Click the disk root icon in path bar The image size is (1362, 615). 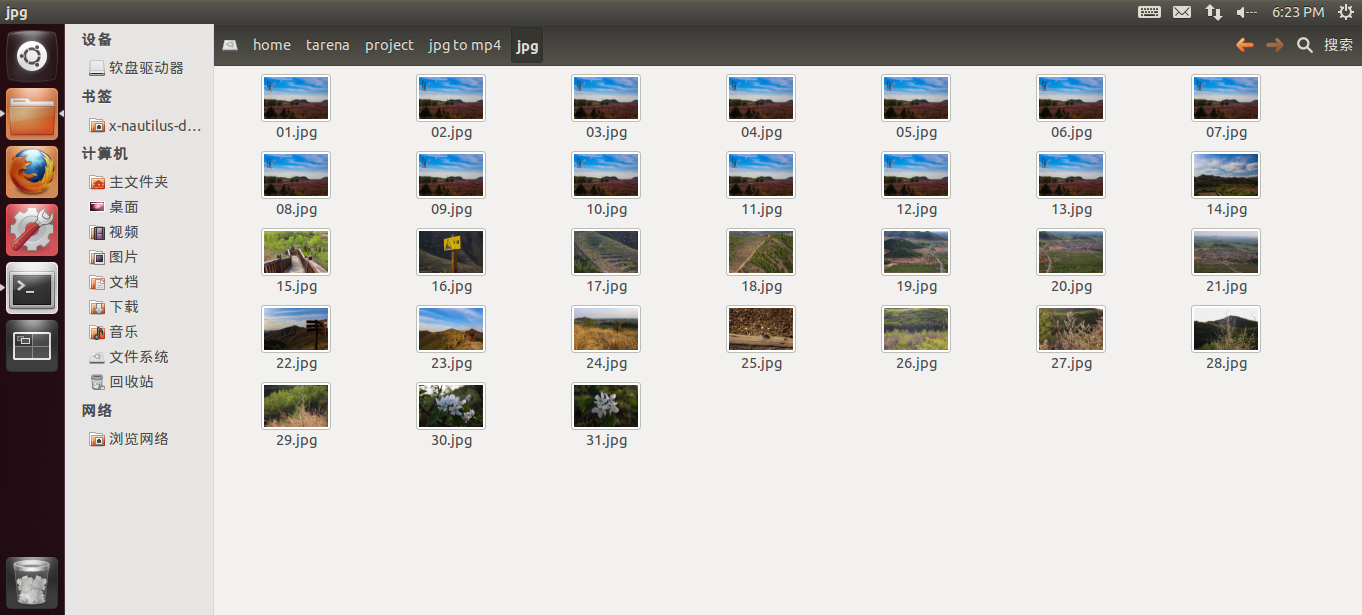[x=230, y=45]
